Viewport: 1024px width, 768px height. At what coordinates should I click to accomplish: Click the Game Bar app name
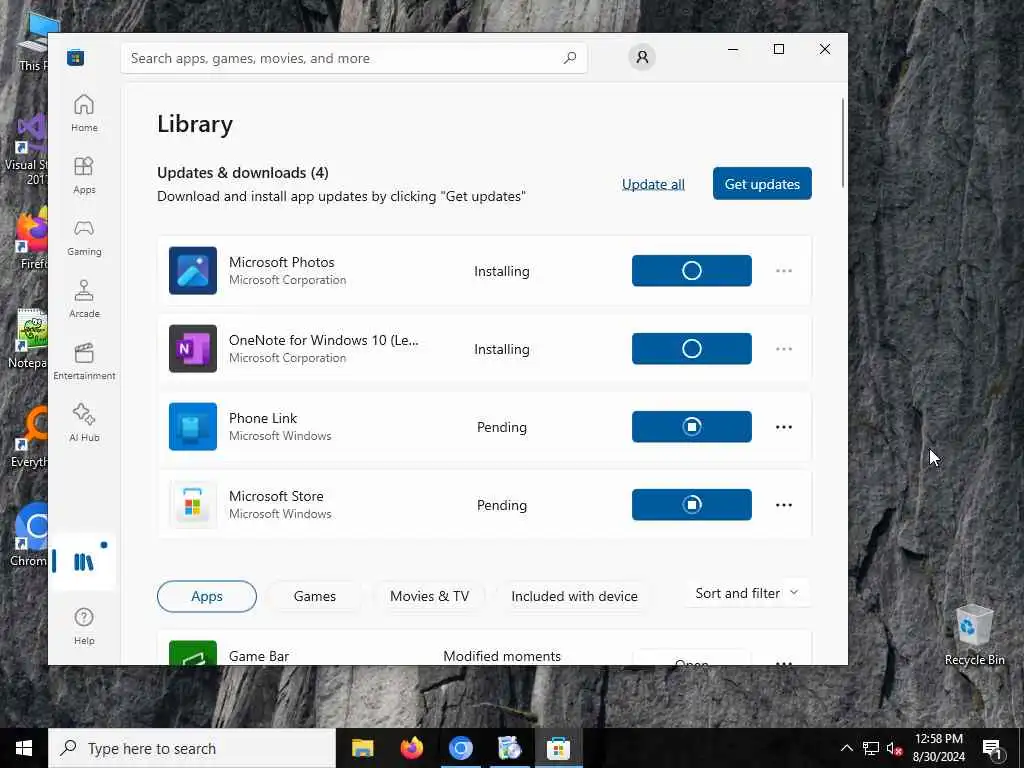click(x=259, y=656)
